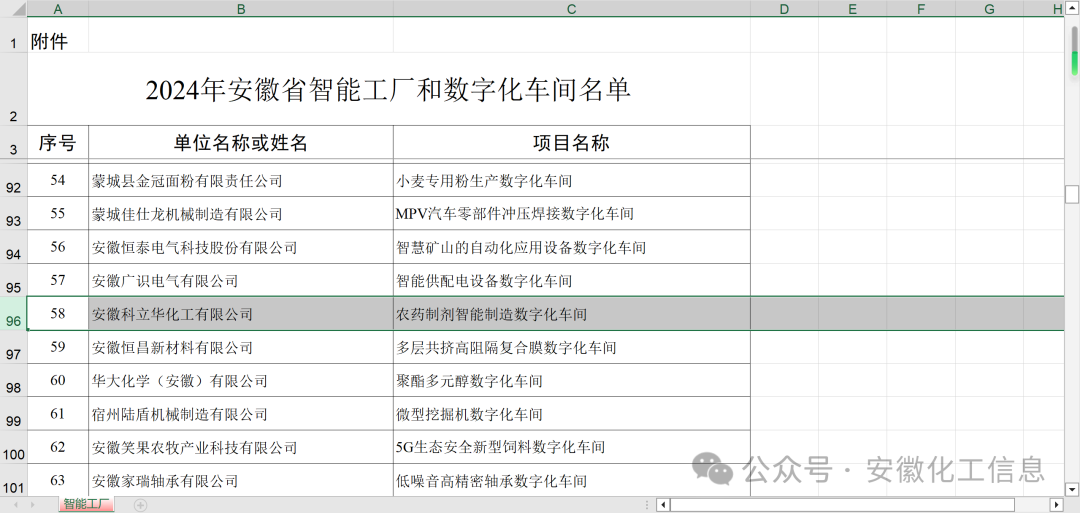Viewport: 1080px width, 513px height.
Task: Click vertical scrollbar up arrow
Action: click(1072, 8)
